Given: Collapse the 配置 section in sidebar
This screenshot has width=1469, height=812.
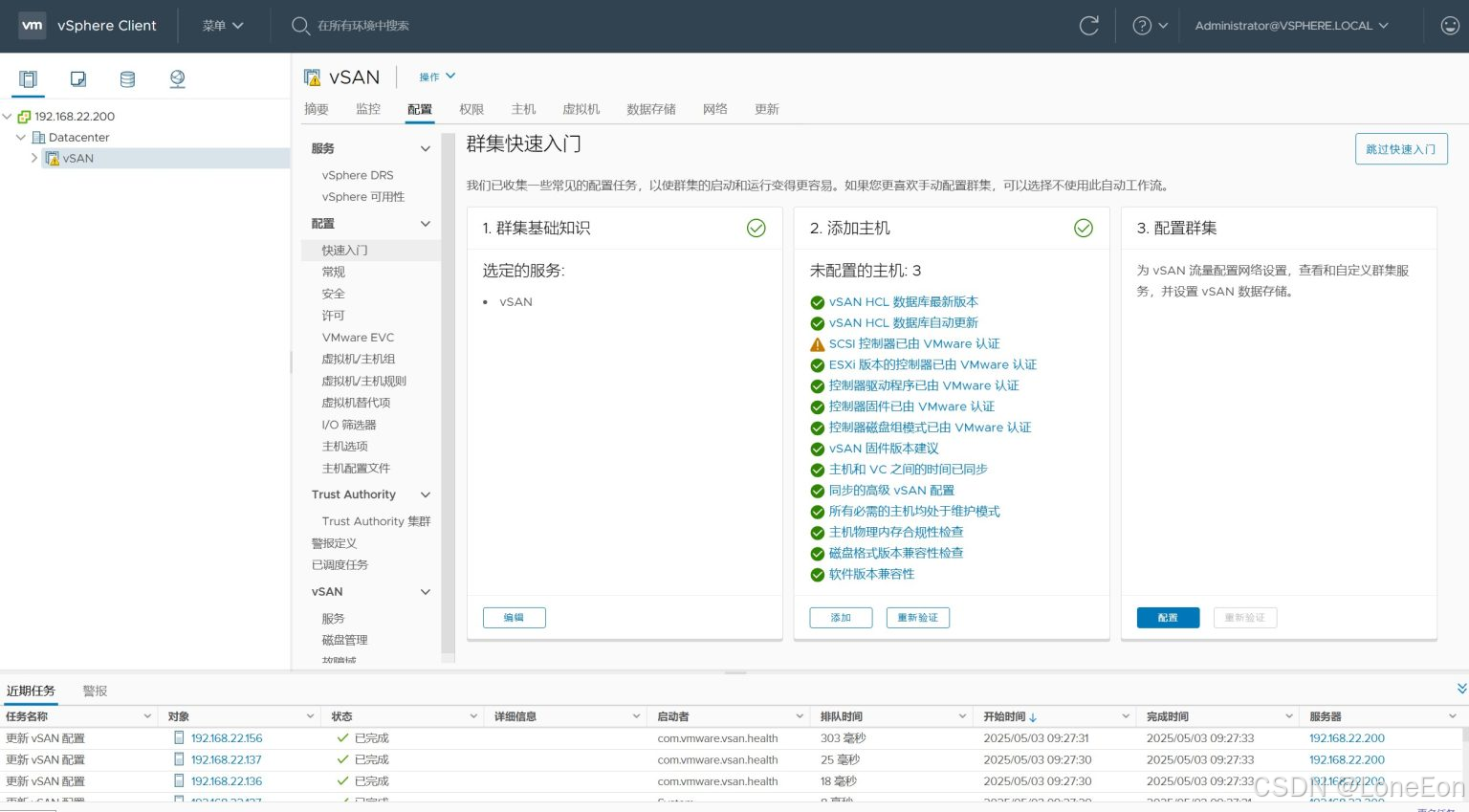Looking at the screenshot, I should click(426, 224).
